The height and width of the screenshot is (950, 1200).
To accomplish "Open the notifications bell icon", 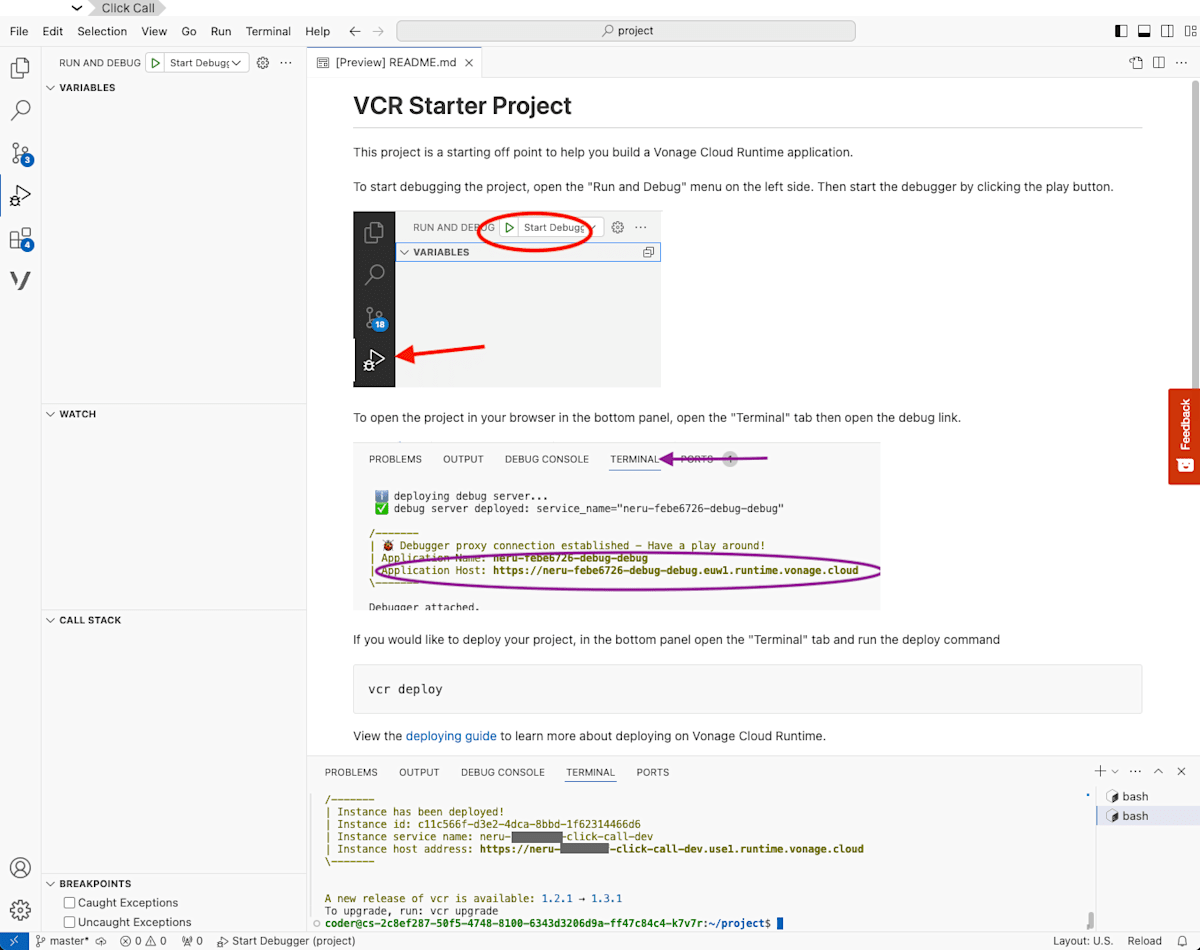I will click(x=1182, y=940).
